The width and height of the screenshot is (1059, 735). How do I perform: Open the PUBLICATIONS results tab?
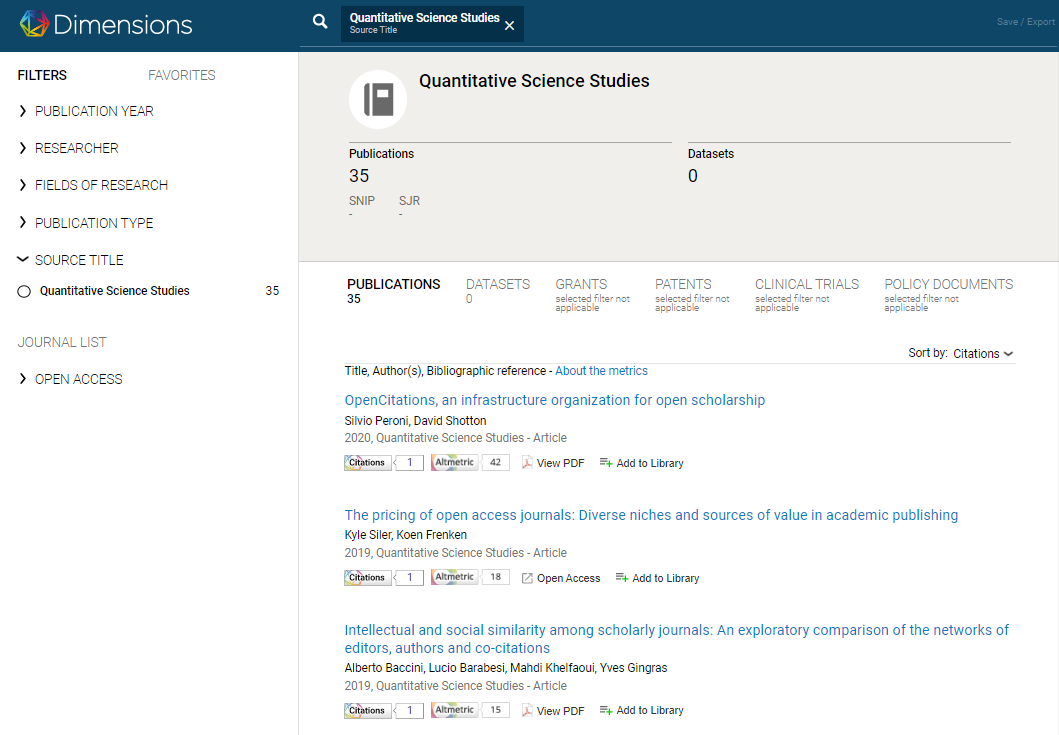(394, 291)
